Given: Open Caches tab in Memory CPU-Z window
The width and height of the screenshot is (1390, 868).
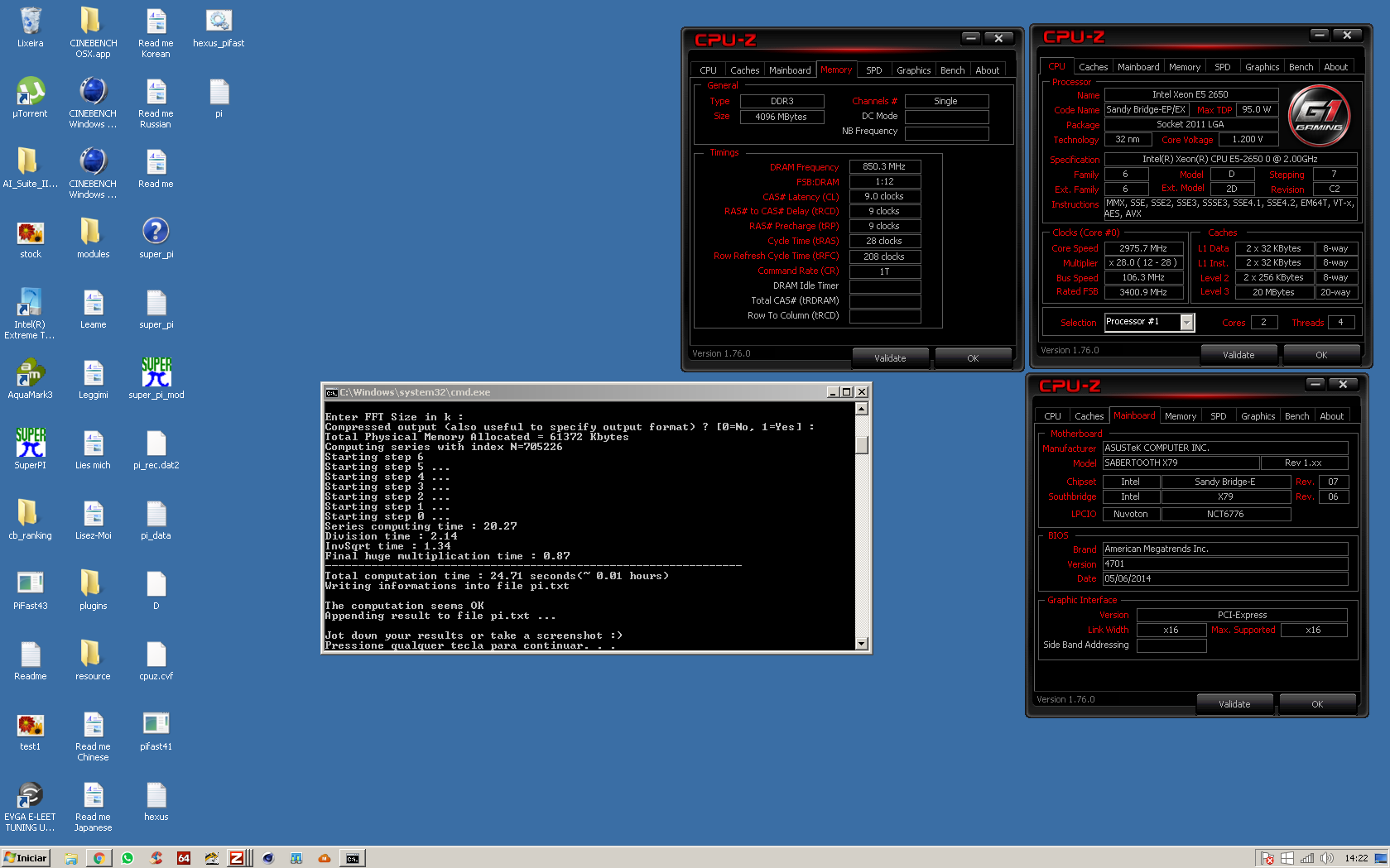Looking at the screenshot, I should [744, 70].
